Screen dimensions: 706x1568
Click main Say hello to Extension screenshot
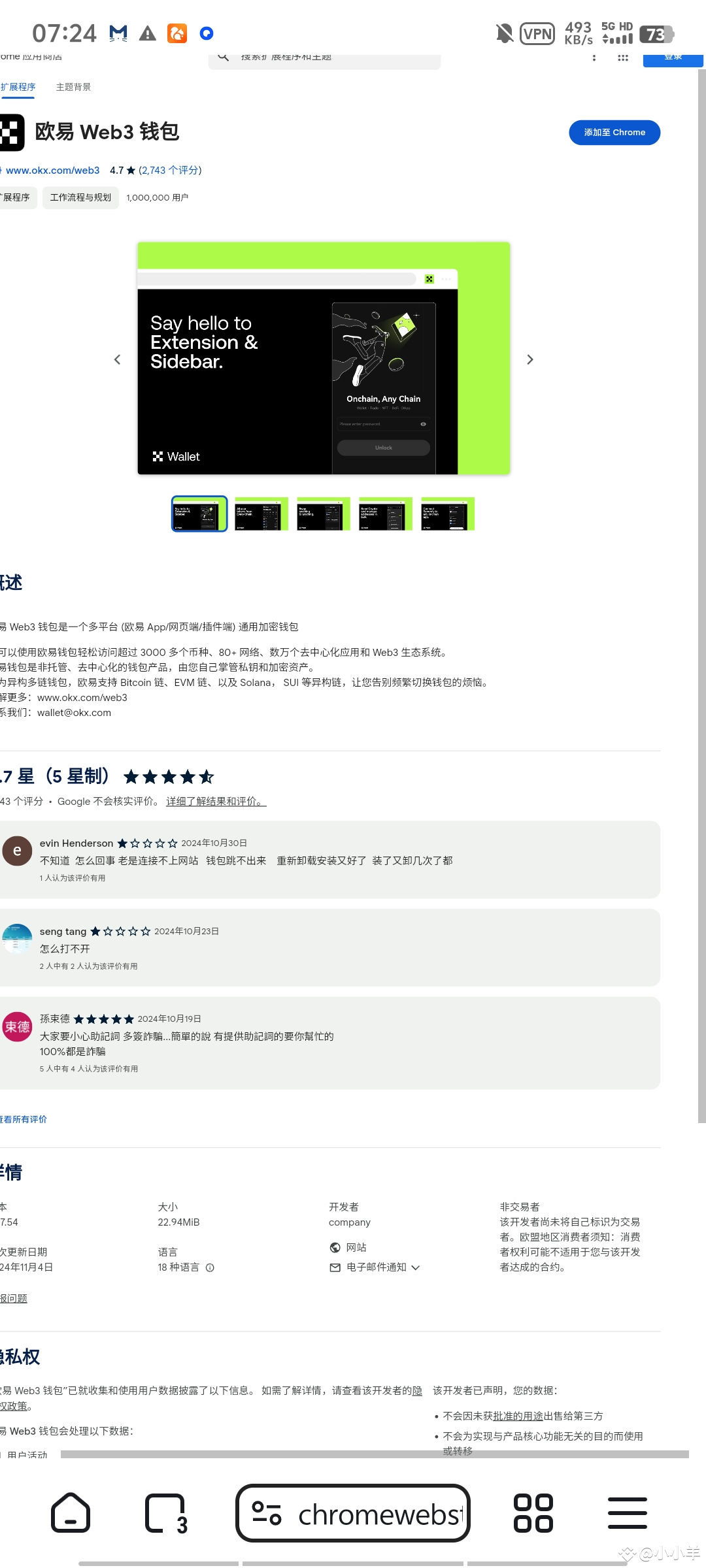[324, 358]
